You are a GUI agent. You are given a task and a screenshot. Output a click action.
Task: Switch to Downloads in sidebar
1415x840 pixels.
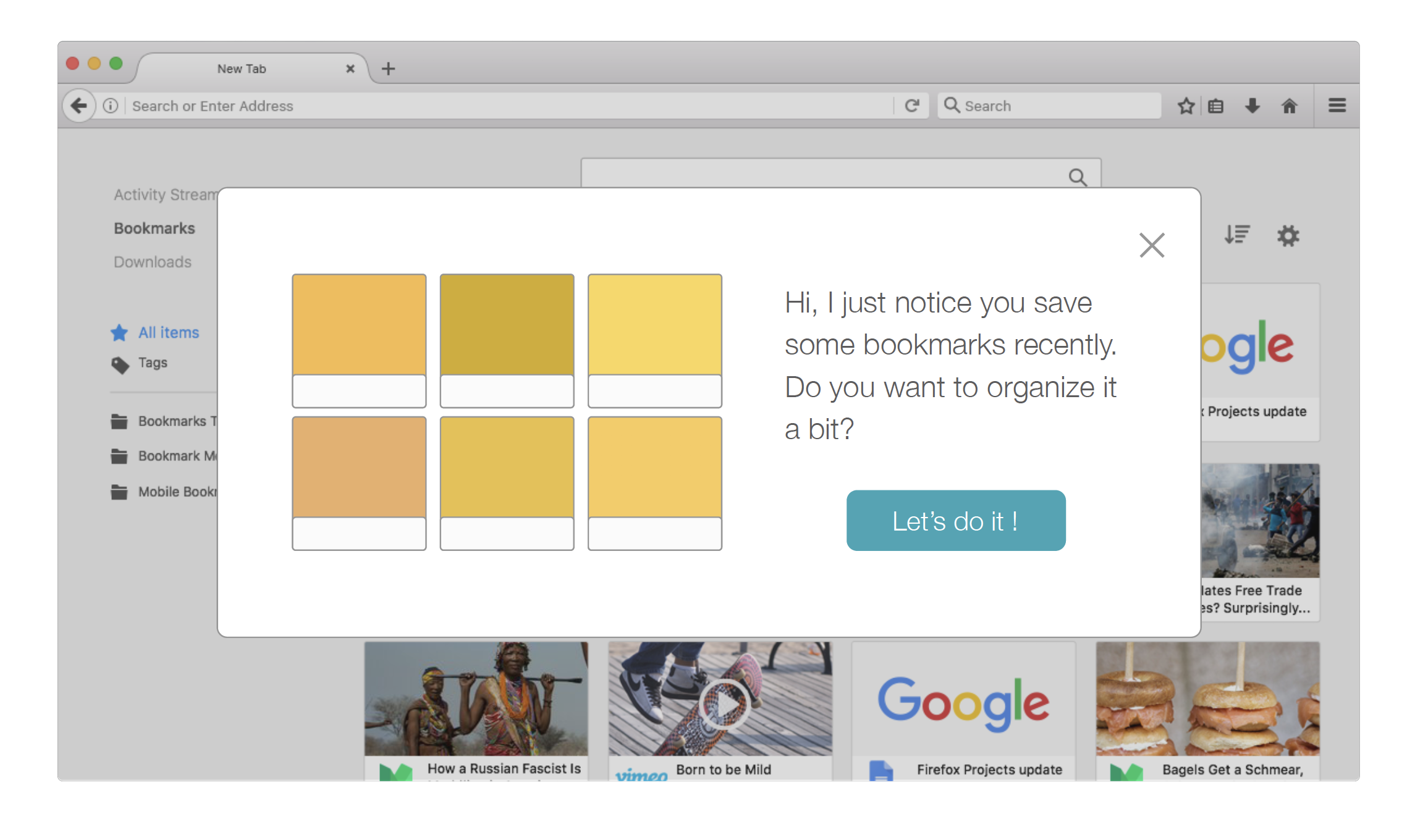pos(153,262)
